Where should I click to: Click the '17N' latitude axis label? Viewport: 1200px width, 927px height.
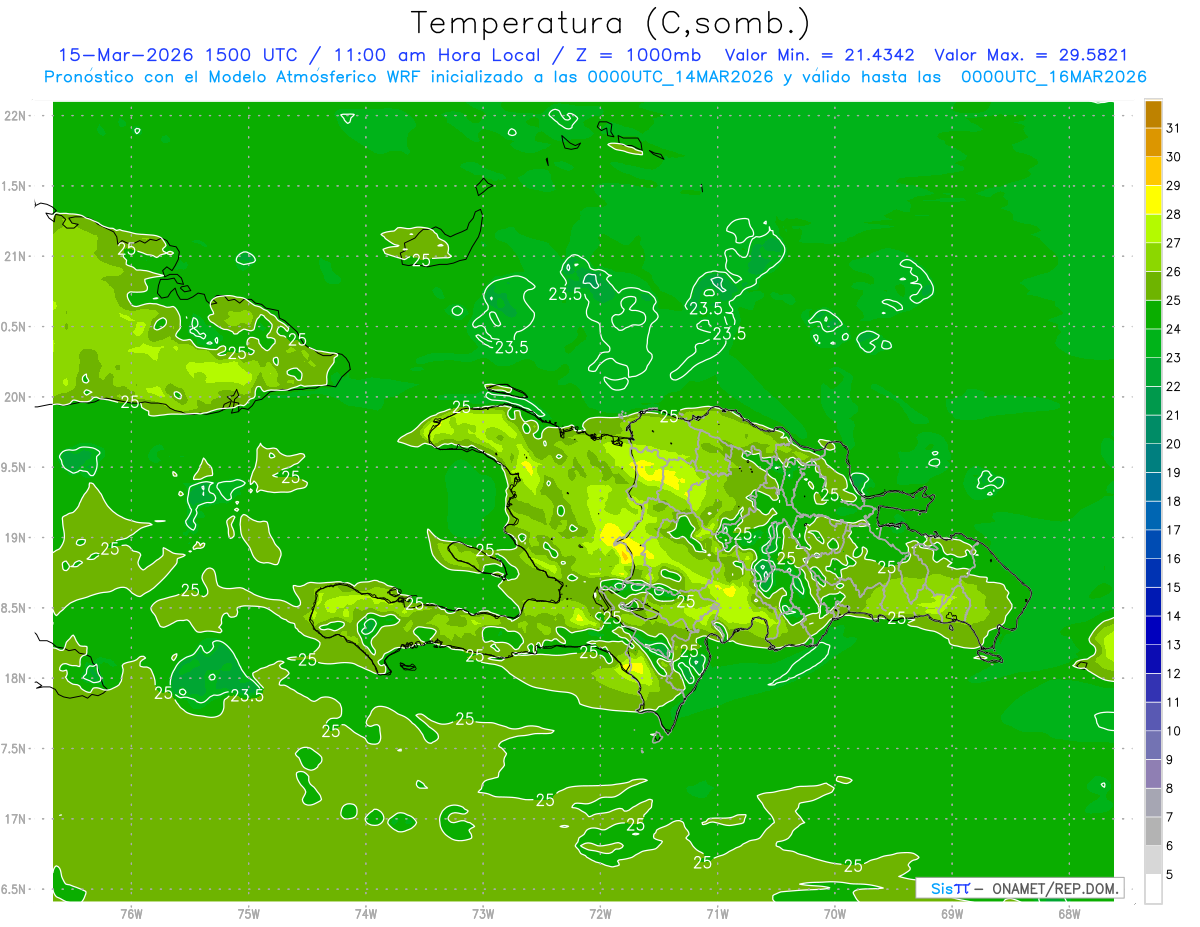point(14,819)
